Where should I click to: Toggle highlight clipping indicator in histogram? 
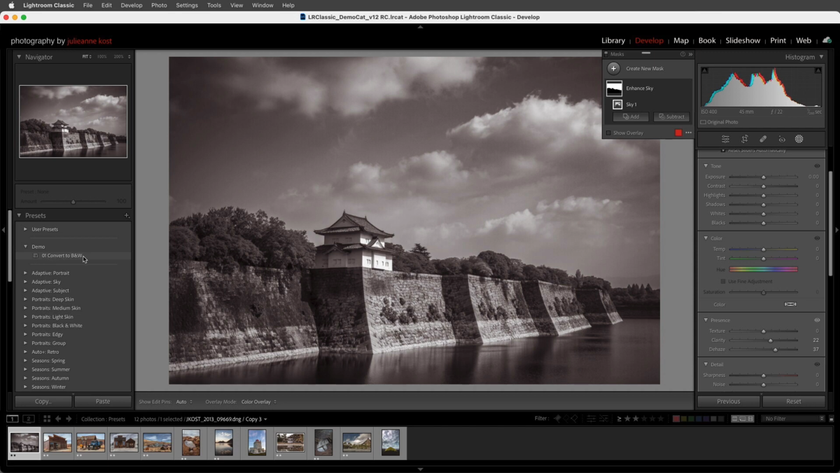point(818,70)
